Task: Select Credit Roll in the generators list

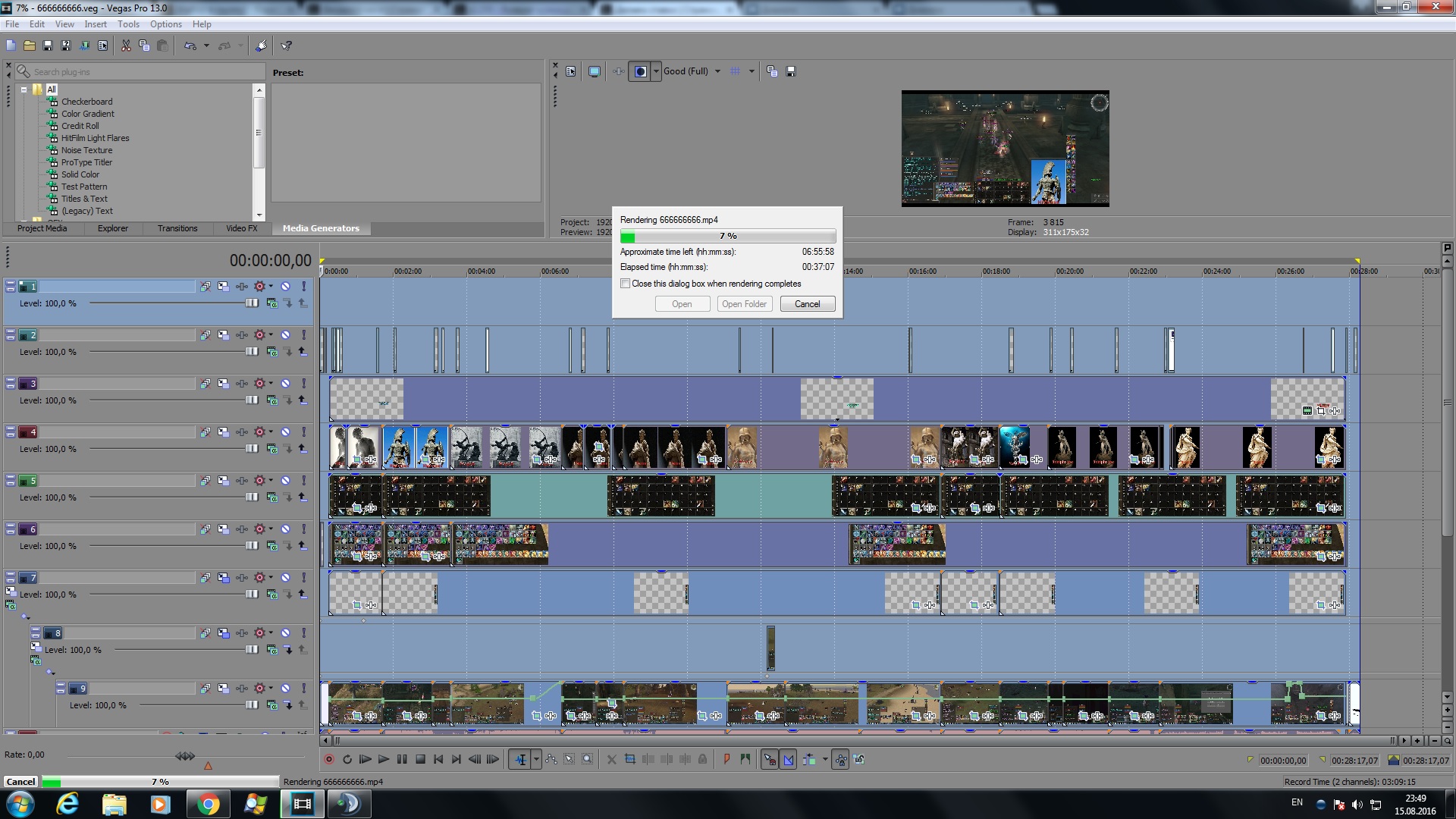Action: (80, 126)
